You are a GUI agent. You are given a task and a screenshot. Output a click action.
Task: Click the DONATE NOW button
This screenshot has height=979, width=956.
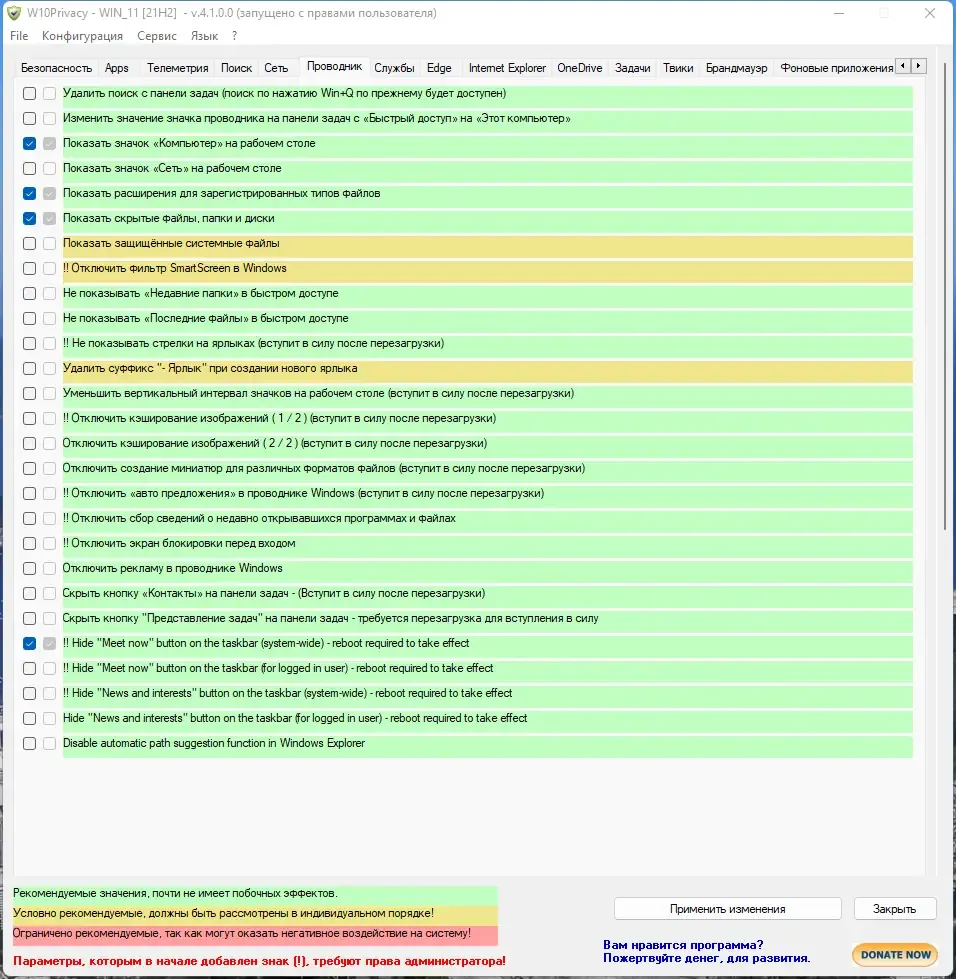[x=895, y=955]
